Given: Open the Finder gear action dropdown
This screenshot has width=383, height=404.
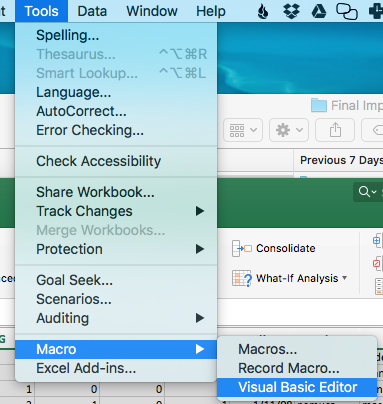Looking at the screenshot, I should pos(289,130).
